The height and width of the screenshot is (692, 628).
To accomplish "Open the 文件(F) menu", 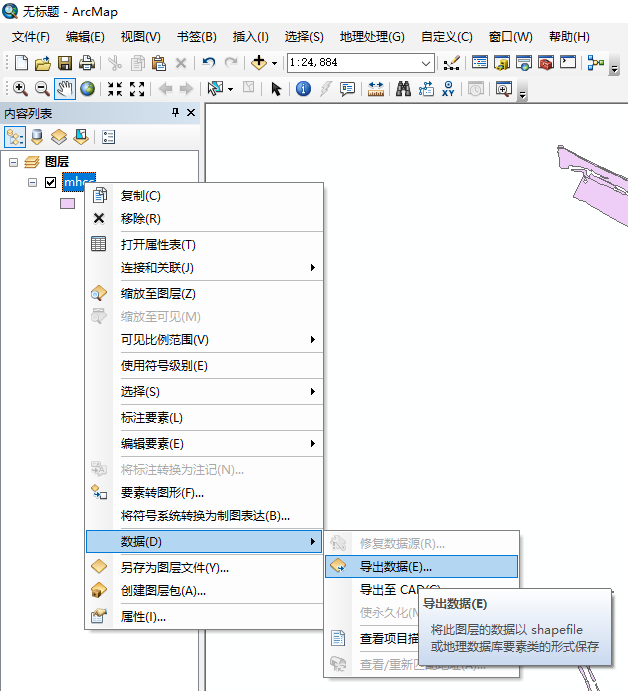I will [30, 37].
